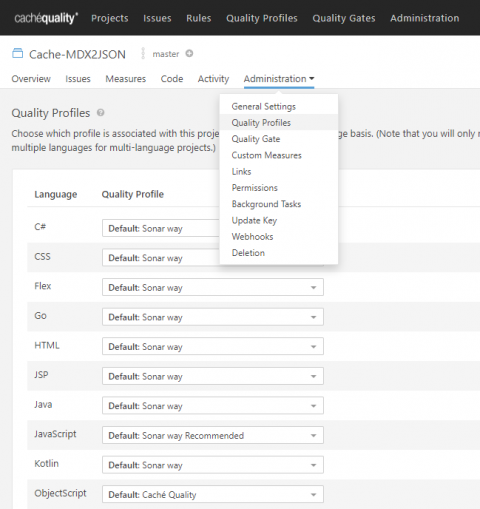Expand the Java quality profile dropdown
The height and width of the screenshot is (509, 480).
(x=213, y=406)
